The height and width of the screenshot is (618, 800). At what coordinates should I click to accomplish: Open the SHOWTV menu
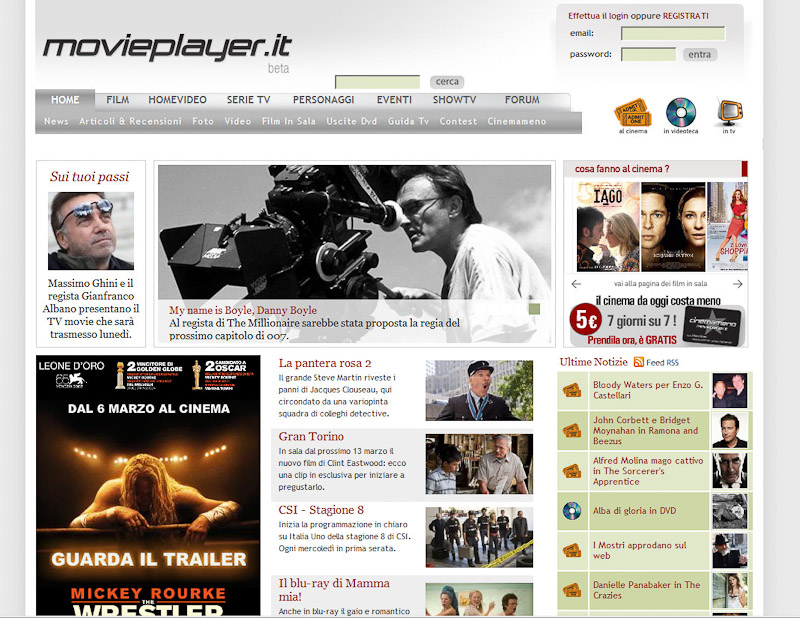click(454, 100)
